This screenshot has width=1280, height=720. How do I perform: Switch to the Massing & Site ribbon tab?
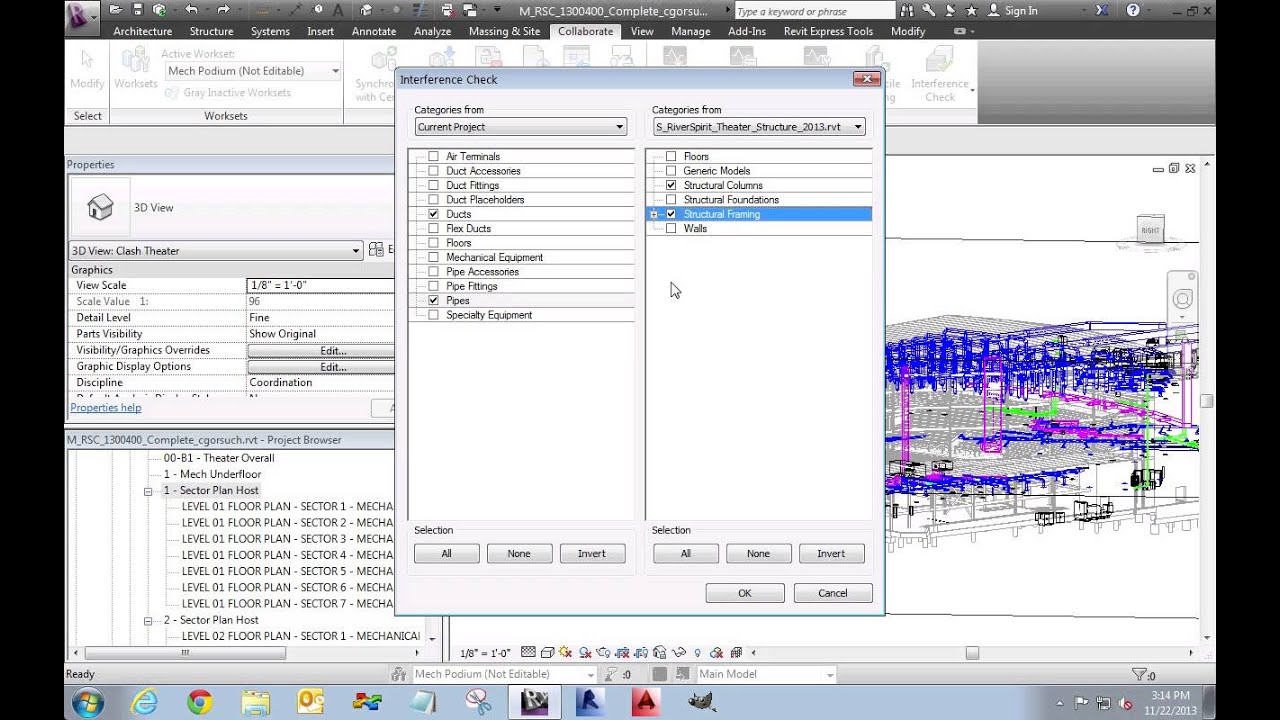(x=504, y=31)
